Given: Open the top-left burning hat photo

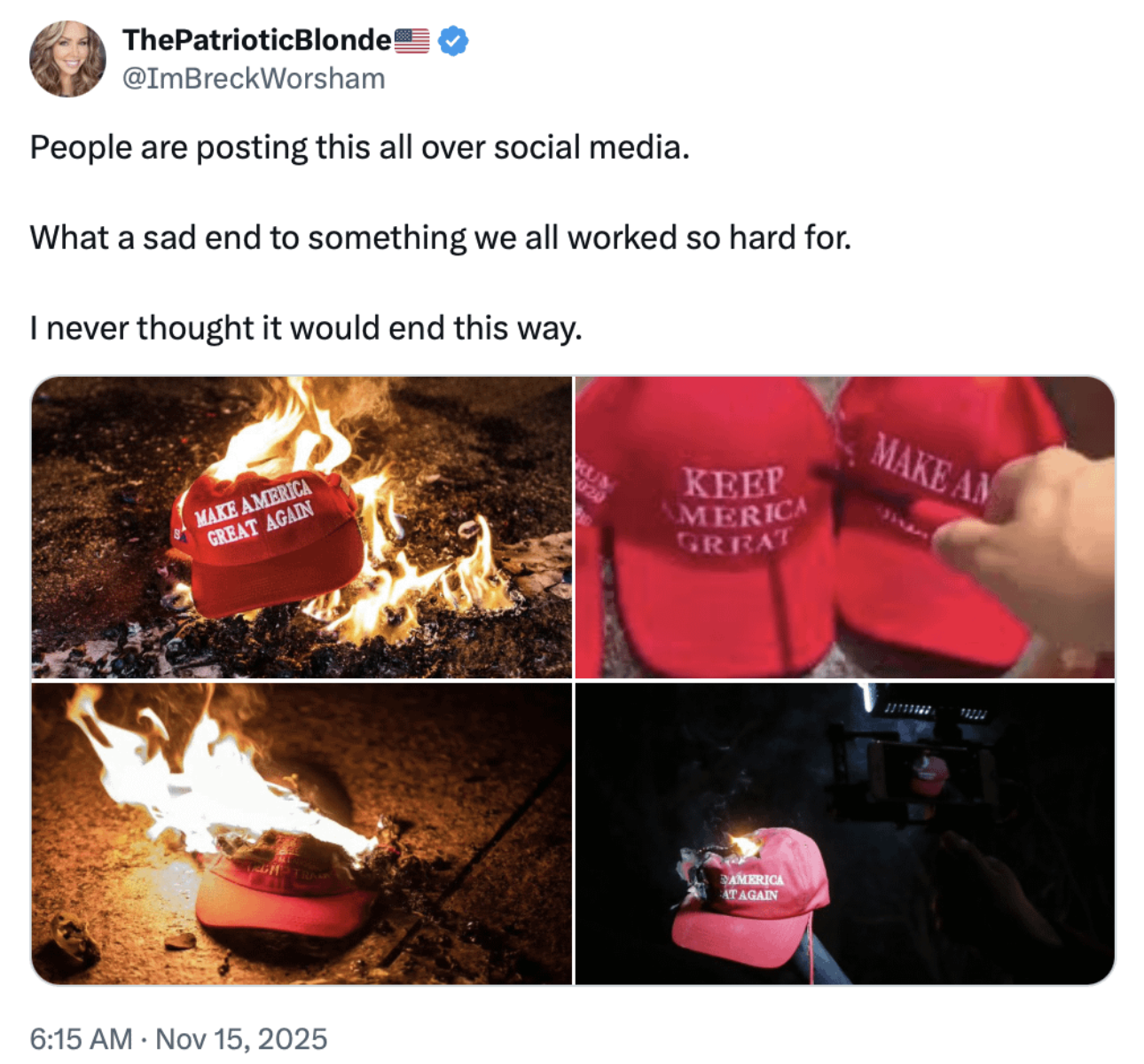Looking at the screenshot, I should click(x=302, y=528).
